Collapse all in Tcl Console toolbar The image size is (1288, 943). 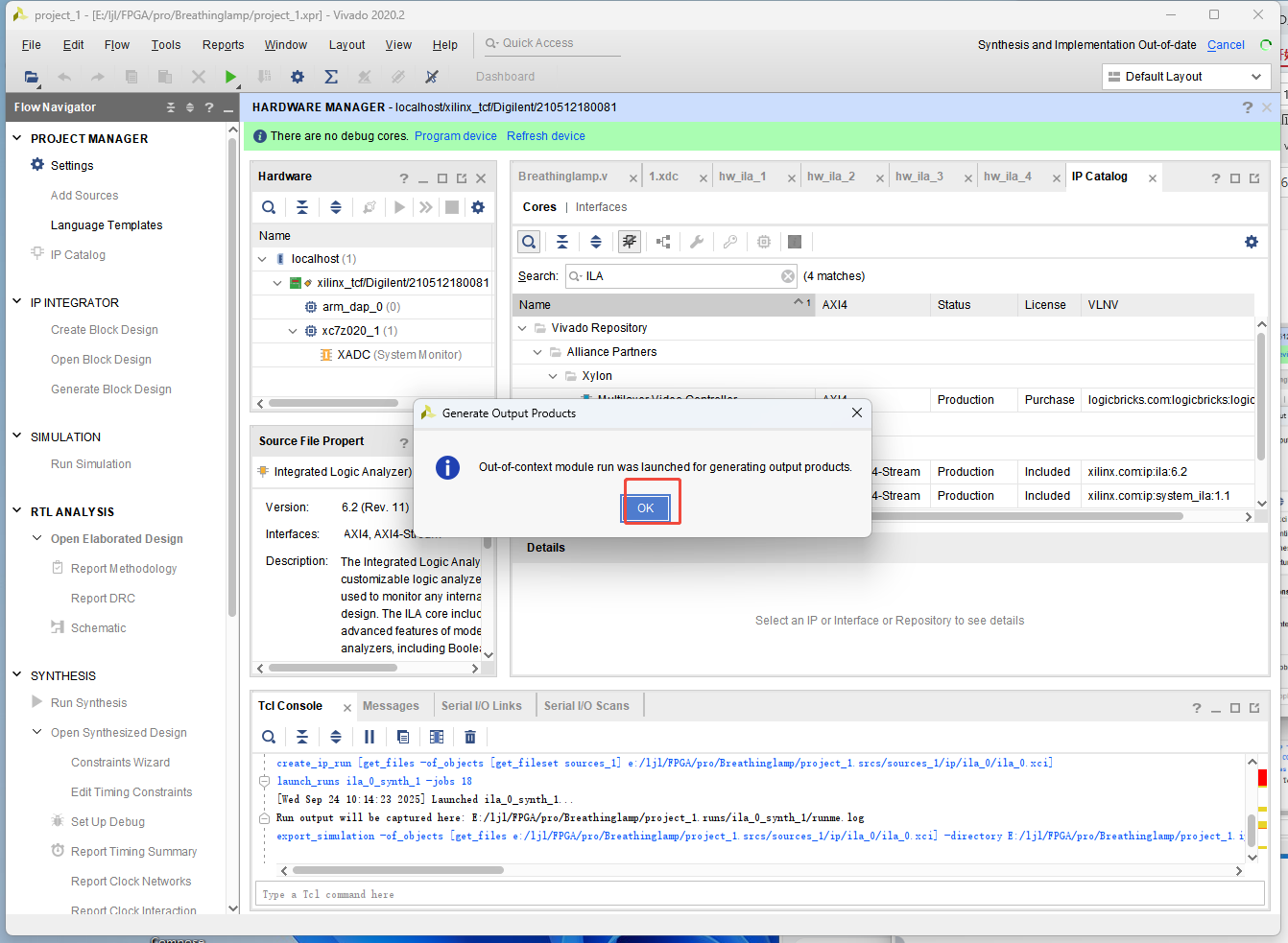(302, 737)
